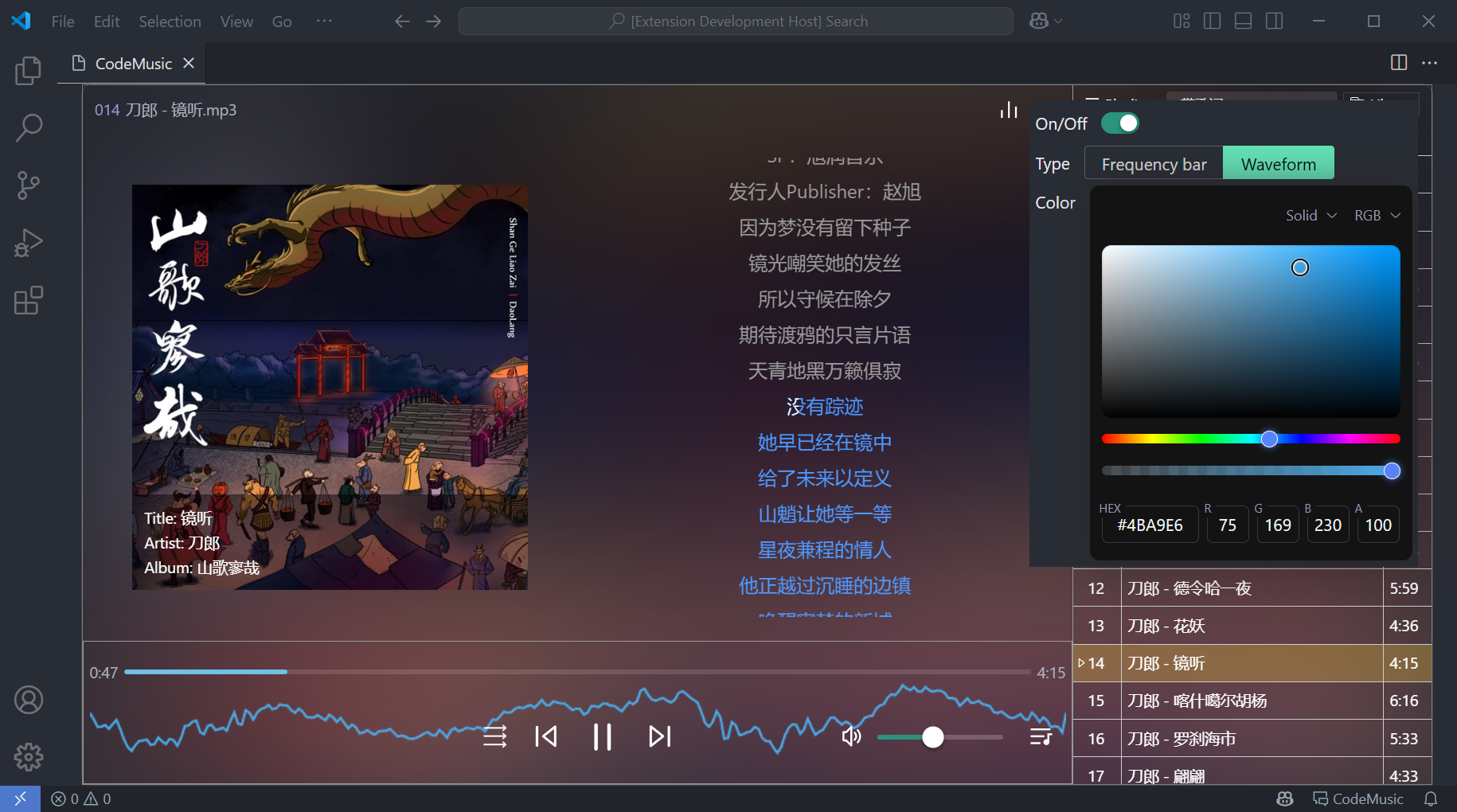
Task: Go back with the navigation arrow
Action: click(402, 21)
